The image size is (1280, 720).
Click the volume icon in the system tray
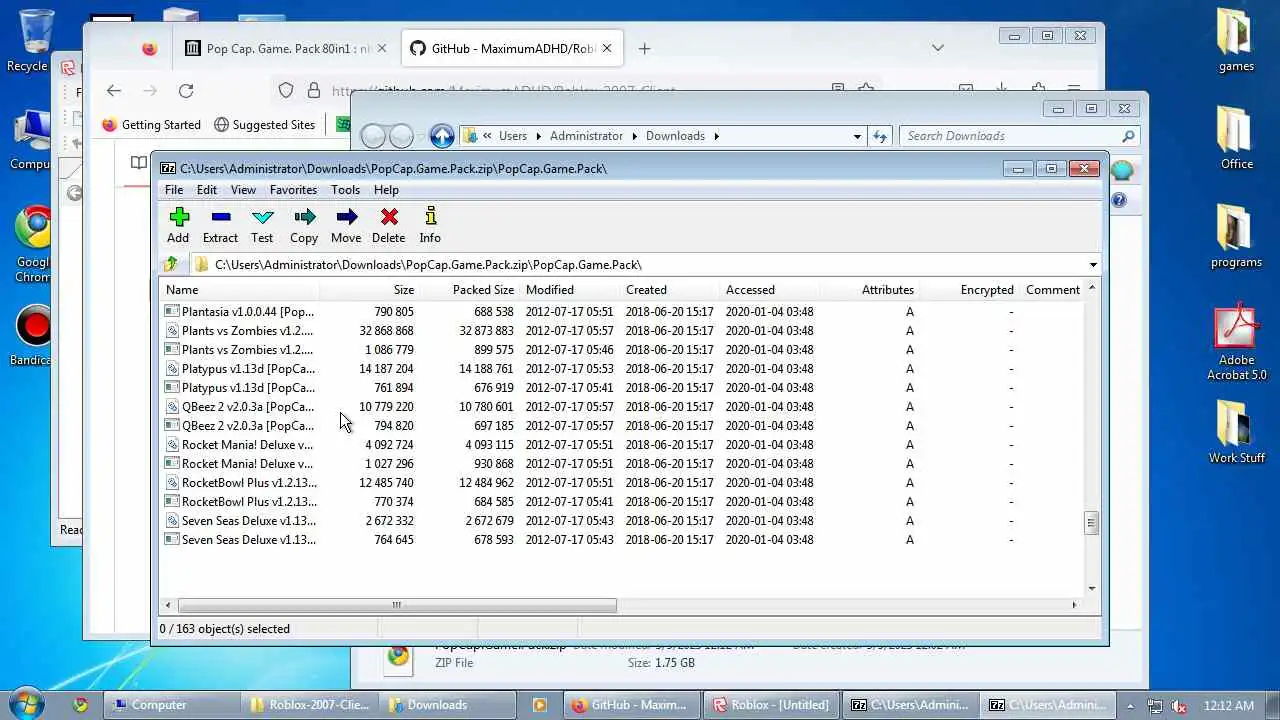pos(1179,705)
